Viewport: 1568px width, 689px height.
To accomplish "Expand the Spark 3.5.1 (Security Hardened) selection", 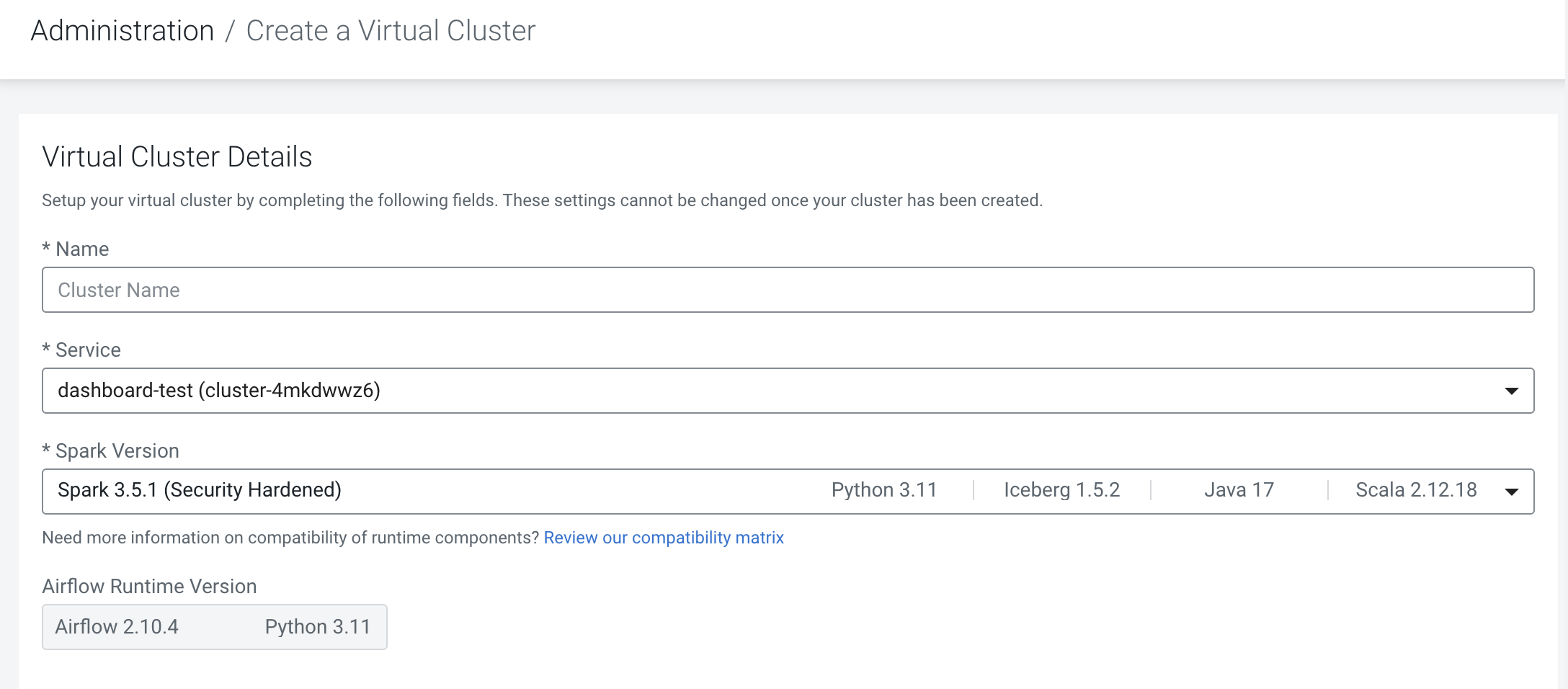I will [x=200, y=490].
